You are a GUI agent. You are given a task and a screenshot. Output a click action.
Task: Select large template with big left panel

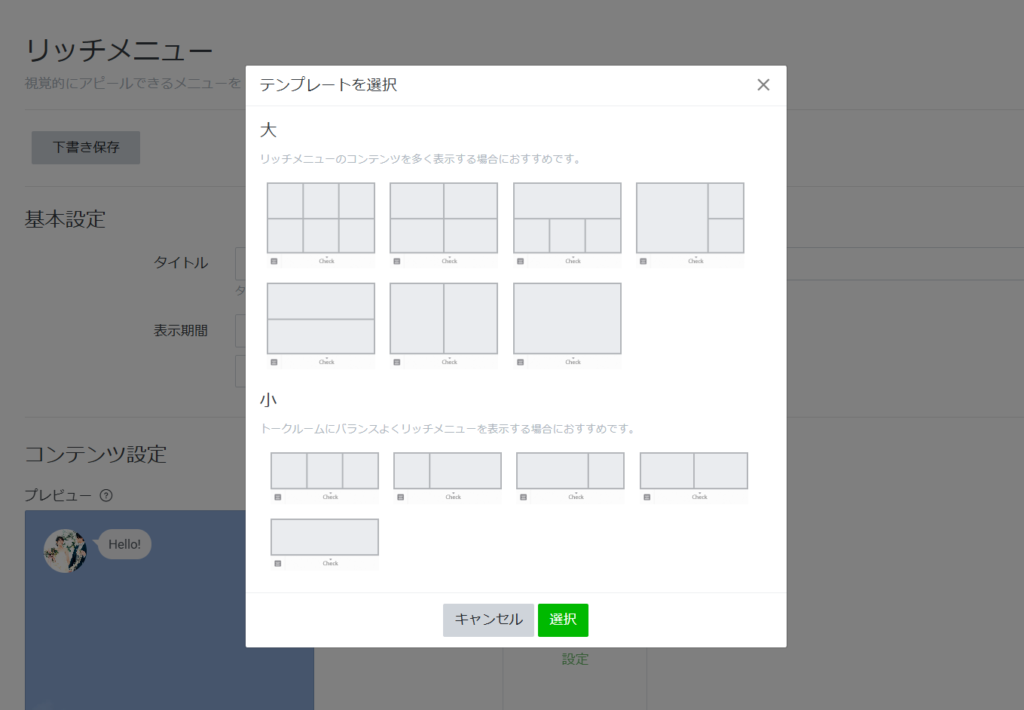coord(690,218)
